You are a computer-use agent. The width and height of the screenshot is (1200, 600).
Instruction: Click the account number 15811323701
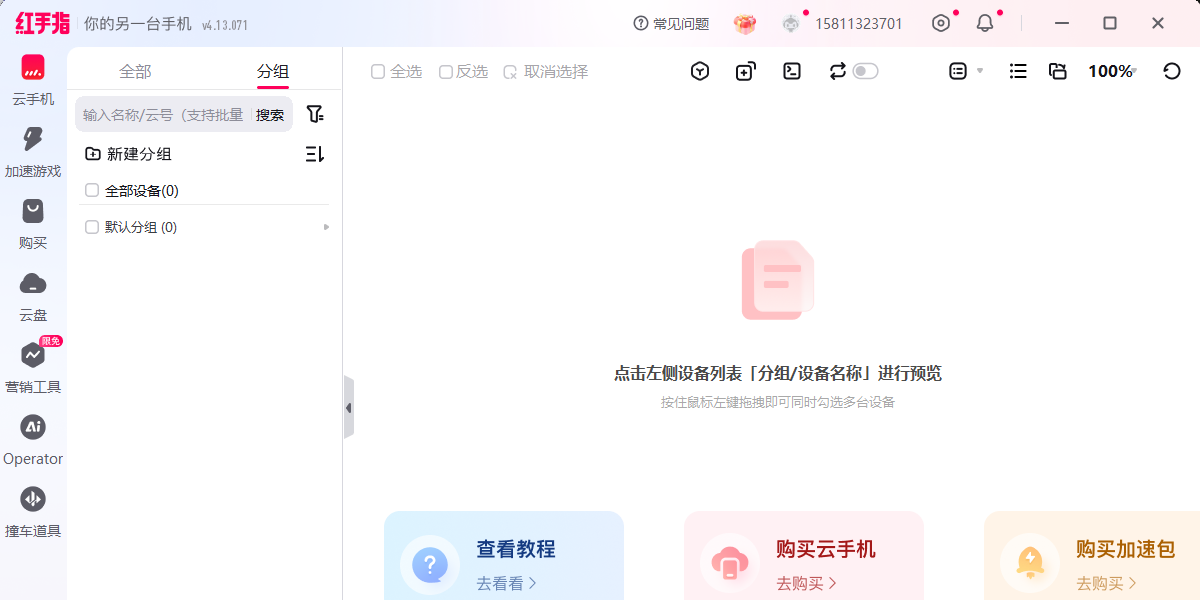pos(859,24)
